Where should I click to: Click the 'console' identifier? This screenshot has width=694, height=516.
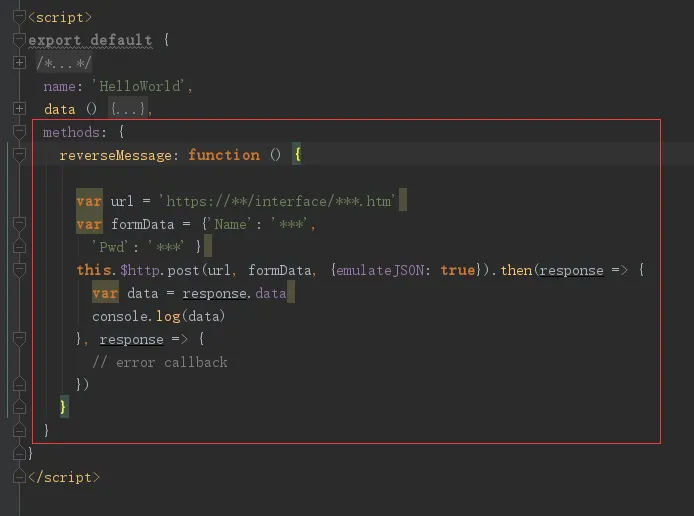pos(120,316)
